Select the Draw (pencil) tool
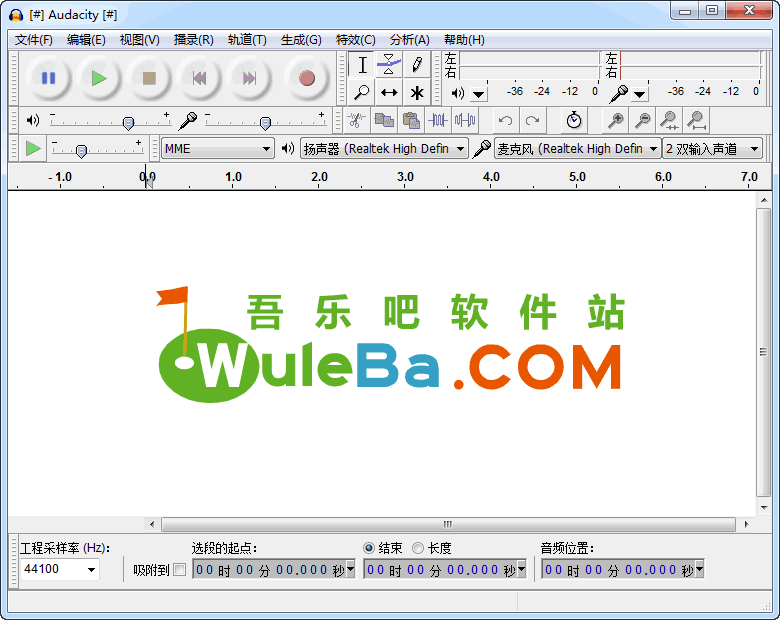 (416, 65)
